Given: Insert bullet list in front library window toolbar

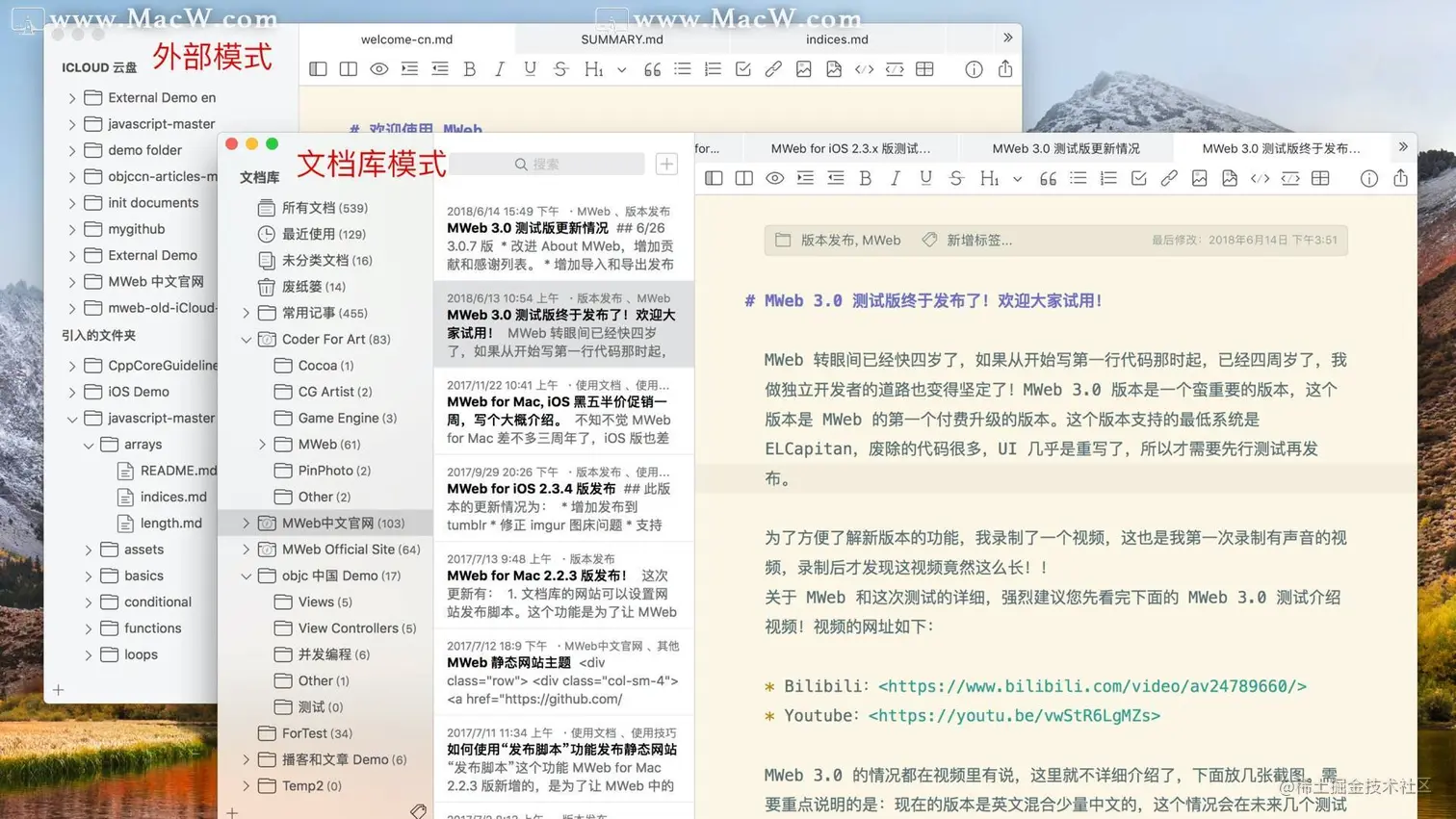Looking at the screenshot, I should (x=1079, y=178).
